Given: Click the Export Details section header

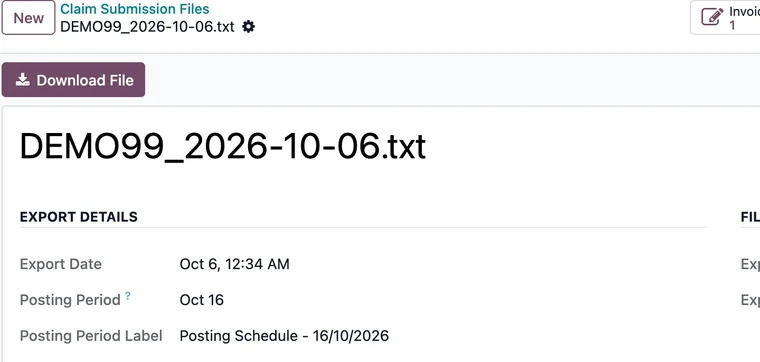Looking at the screenshot, I should coord(79,217).
